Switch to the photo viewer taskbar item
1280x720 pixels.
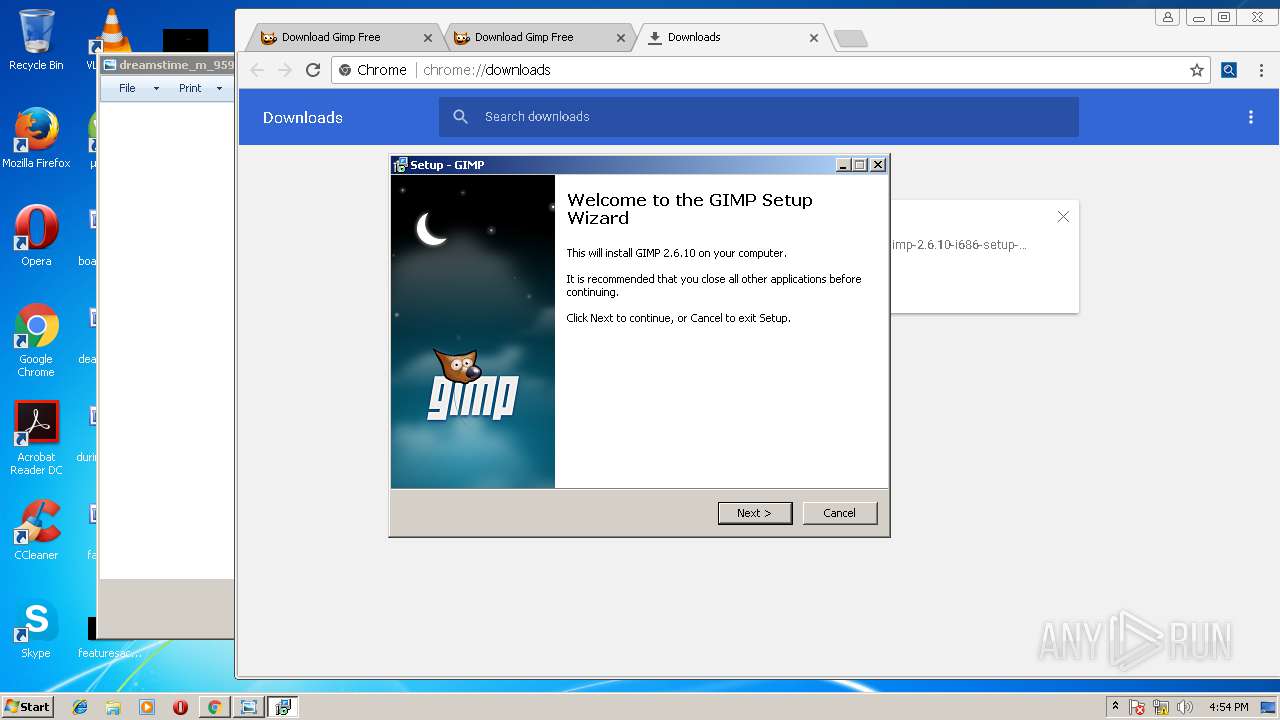click(x=248, y=707)
